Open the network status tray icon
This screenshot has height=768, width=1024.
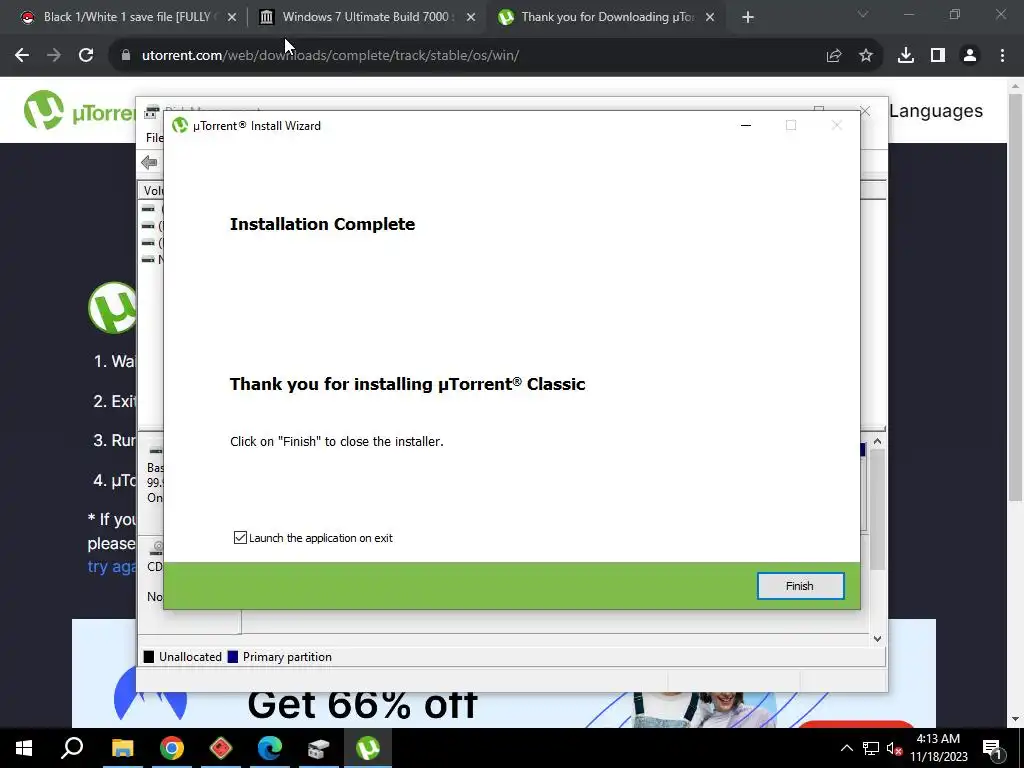(871, 748)
